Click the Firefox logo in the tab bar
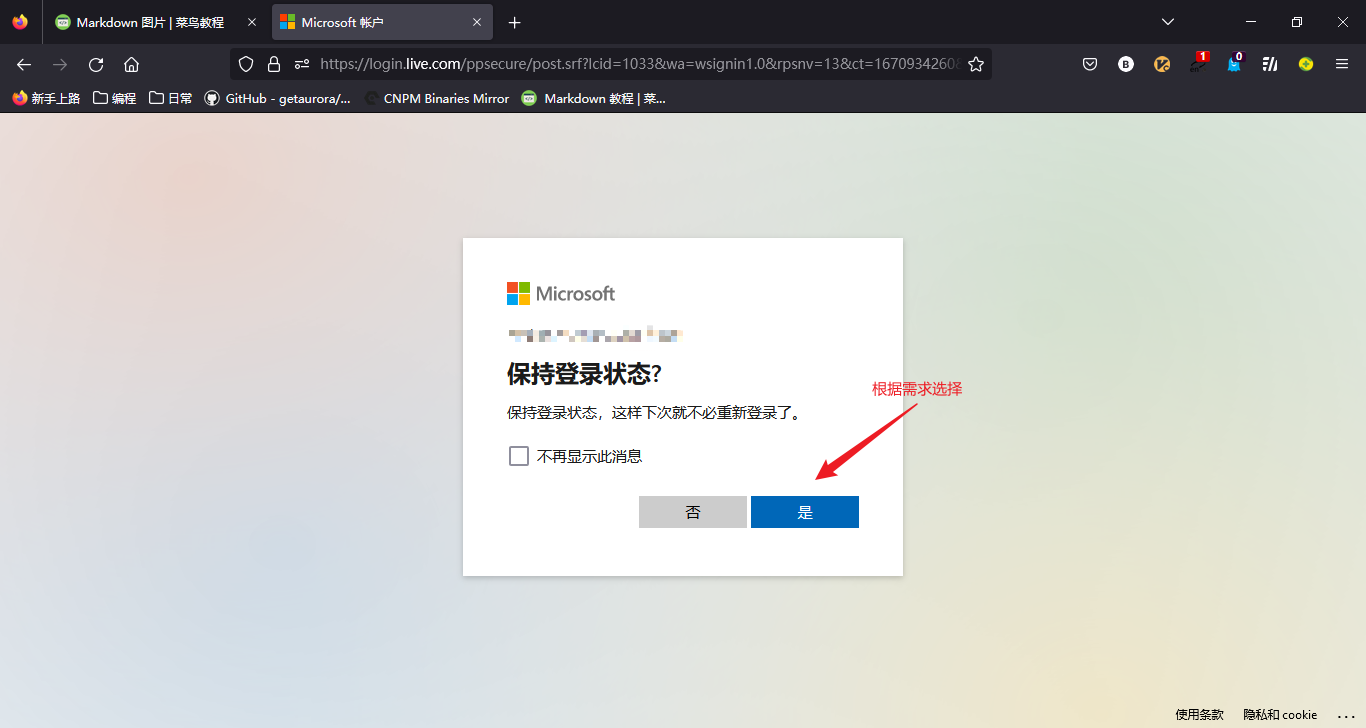The height and width of the screenshot is (728, 1366). pos(20,21)
